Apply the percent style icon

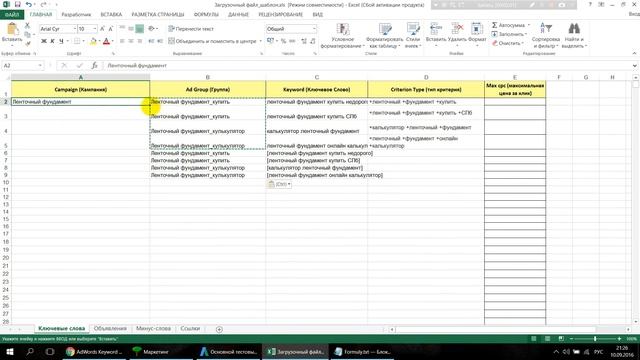point(283,41)
